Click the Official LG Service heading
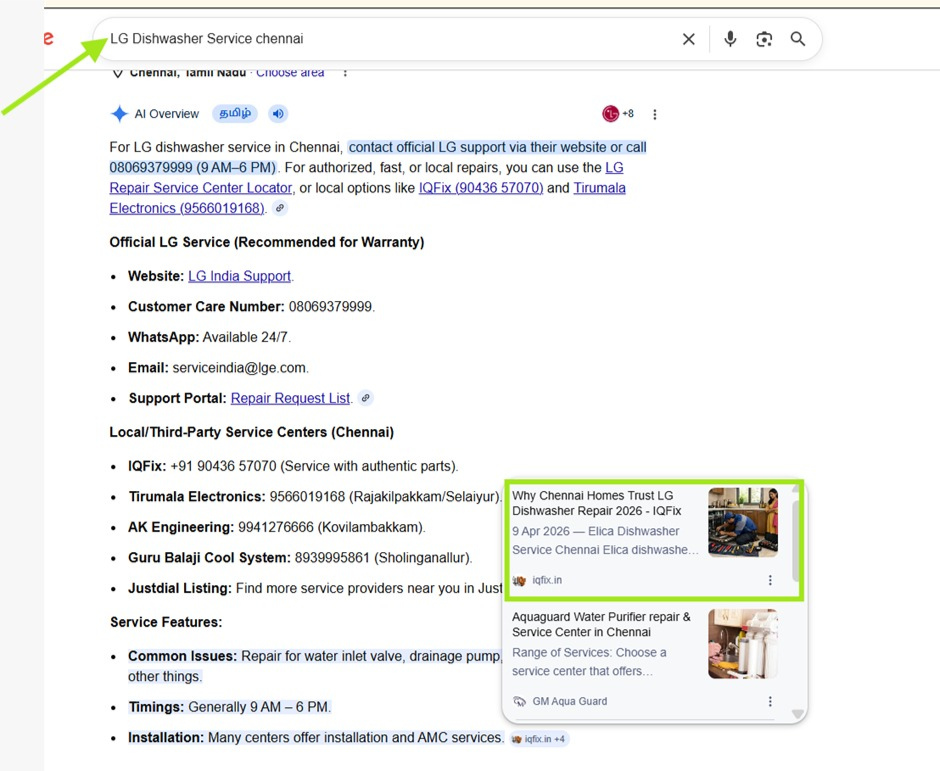The height and width of the screenshot is (771, 940). coord(267,242)
